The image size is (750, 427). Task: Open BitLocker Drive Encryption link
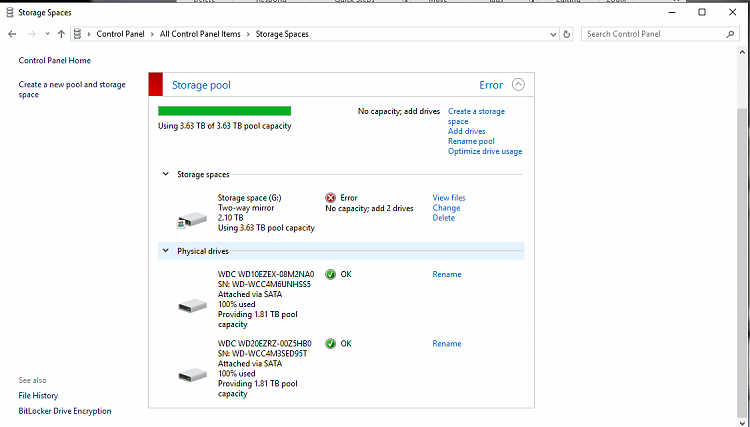65,411
